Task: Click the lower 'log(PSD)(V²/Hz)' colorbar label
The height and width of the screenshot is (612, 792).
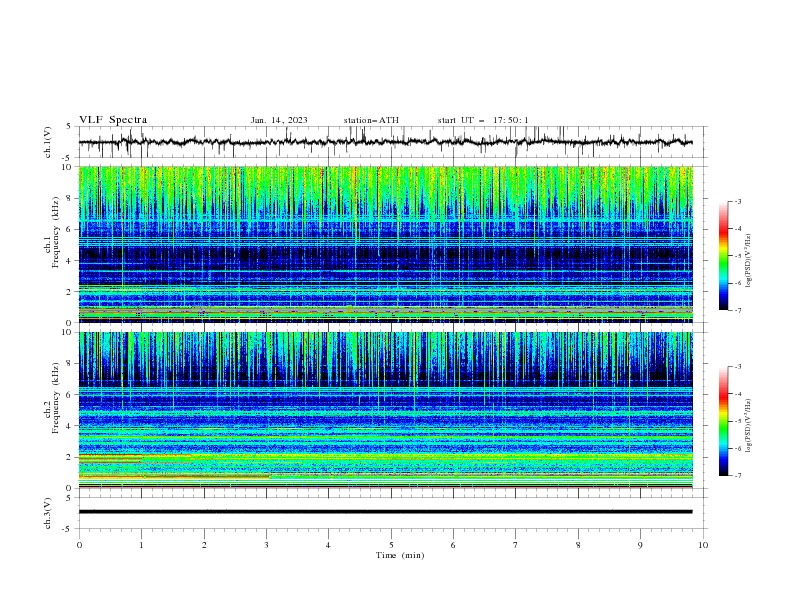Action: click(x=749, y=426)
